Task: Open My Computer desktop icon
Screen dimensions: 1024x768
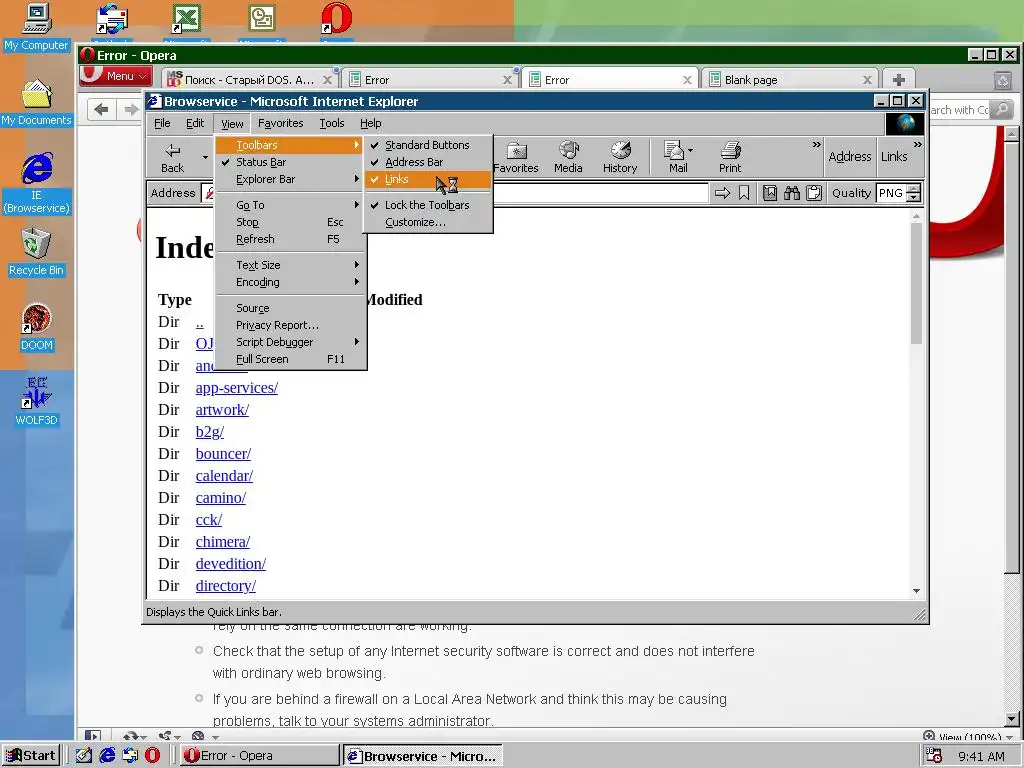Action: coord(37,27)
